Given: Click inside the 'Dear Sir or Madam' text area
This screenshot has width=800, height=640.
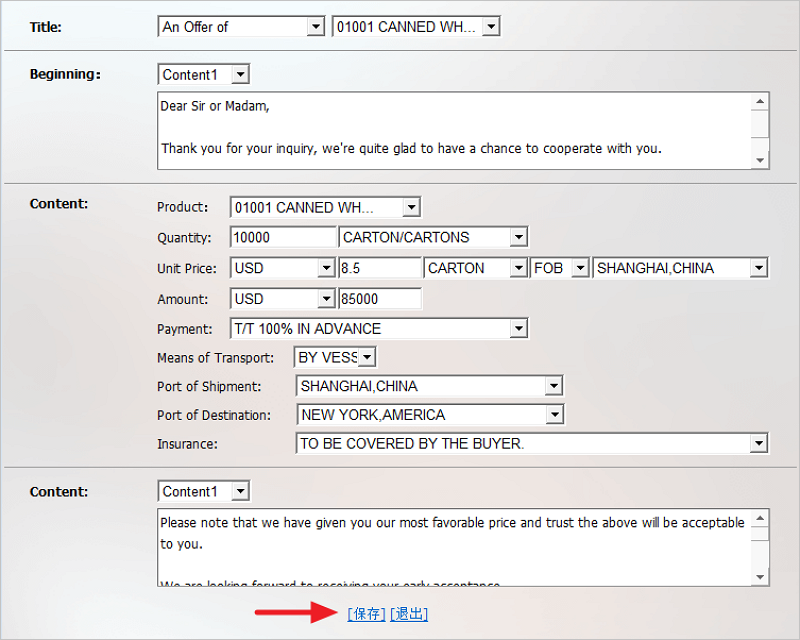Looking at the screenshot, I should click(455, 130).
